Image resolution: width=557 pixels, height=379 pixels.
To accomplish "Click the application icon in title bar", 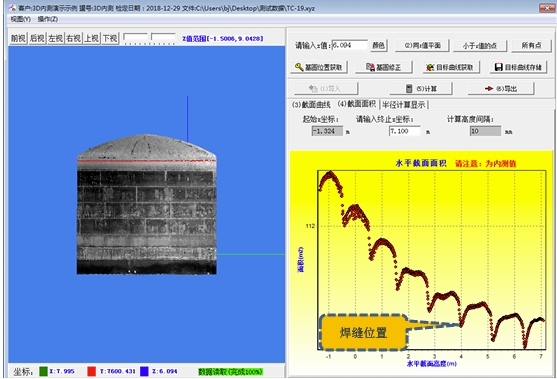I will [13, 8].
